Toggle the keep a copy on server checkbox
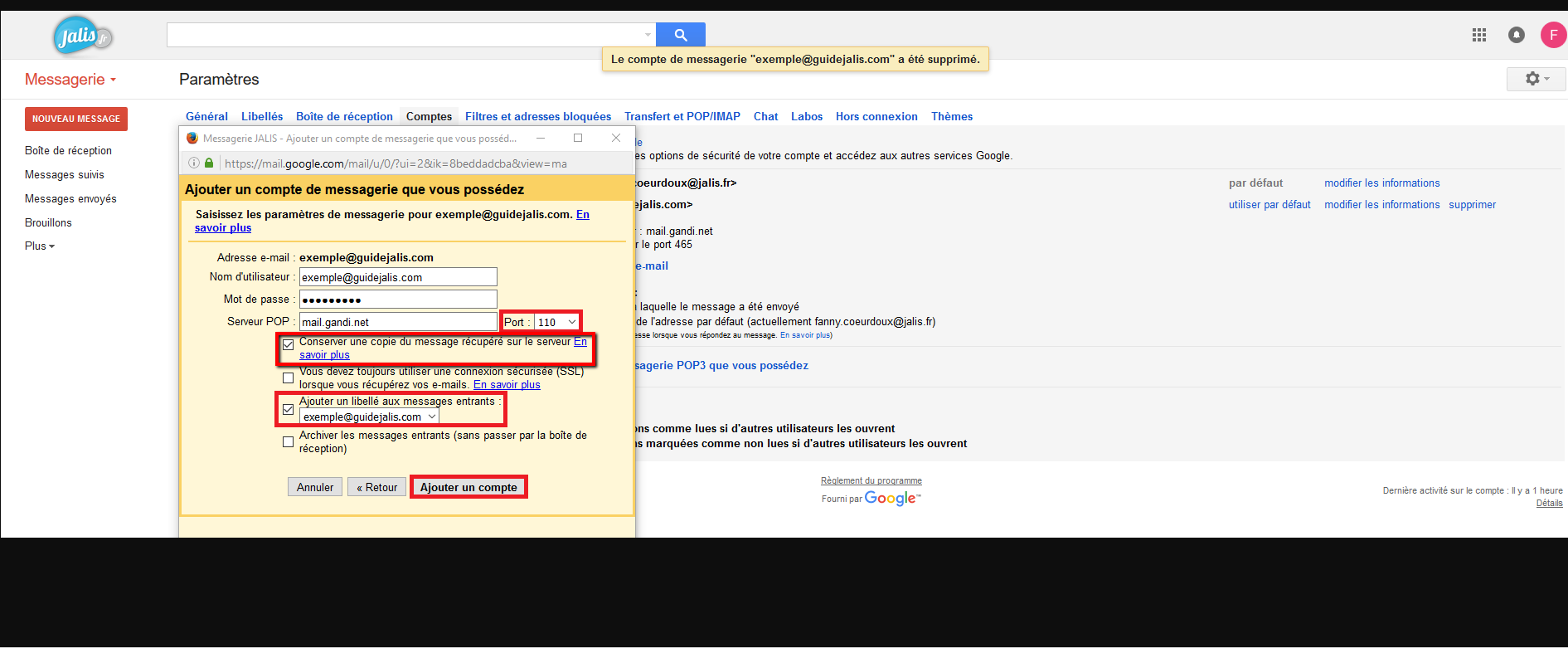 (x=289, y=344)
